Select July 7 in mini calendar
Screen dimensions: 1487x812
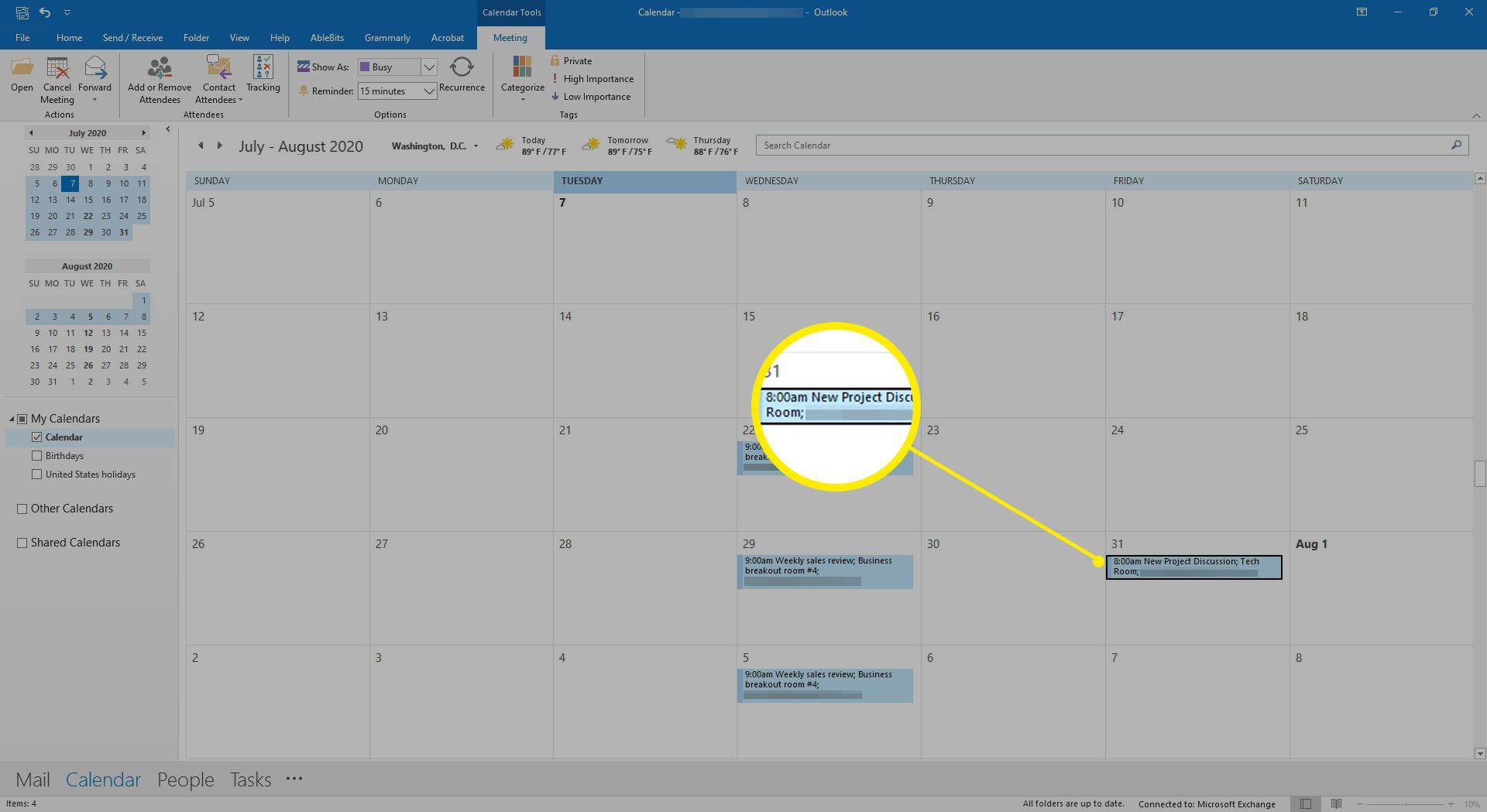[x=70, y=183]
